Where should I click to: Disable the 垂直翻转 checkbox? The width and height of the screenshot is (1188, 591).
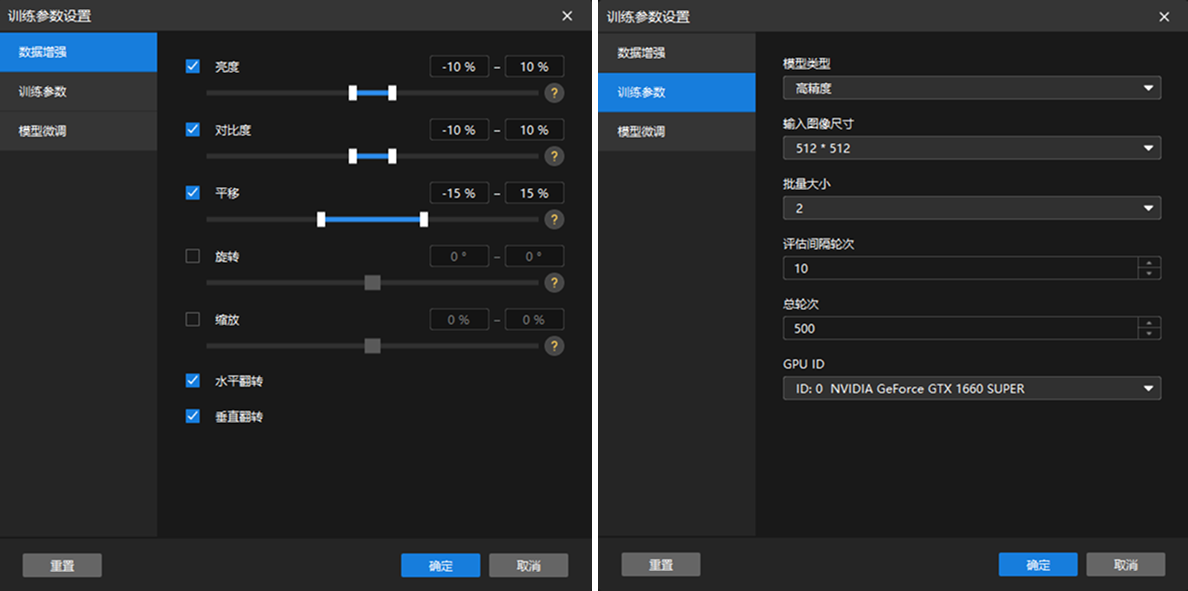192,416
